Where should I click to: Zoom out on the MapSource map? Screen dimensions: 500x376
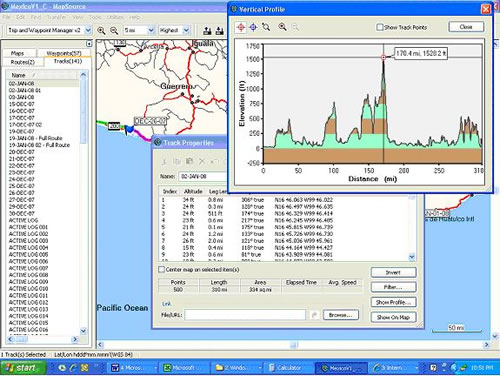[x=114, y=31]
